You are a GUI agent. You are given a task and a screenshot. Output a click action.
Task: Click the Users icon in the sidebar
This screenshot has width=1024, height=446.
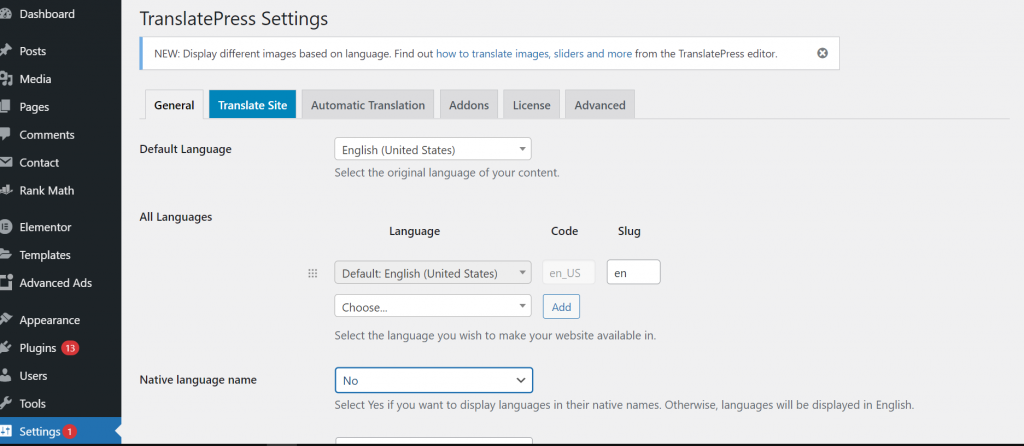pos(5,375)
